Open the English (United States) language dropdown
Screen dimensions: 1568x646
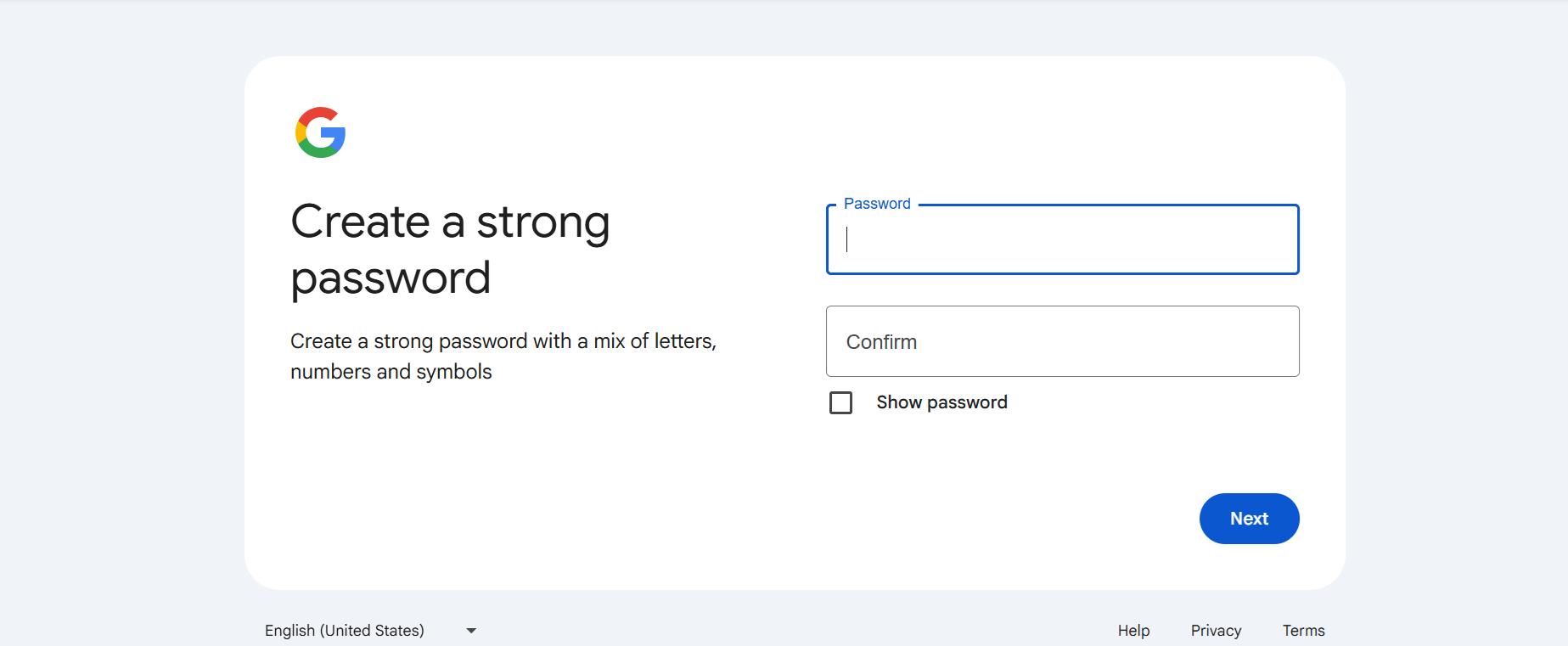[345, 631]
